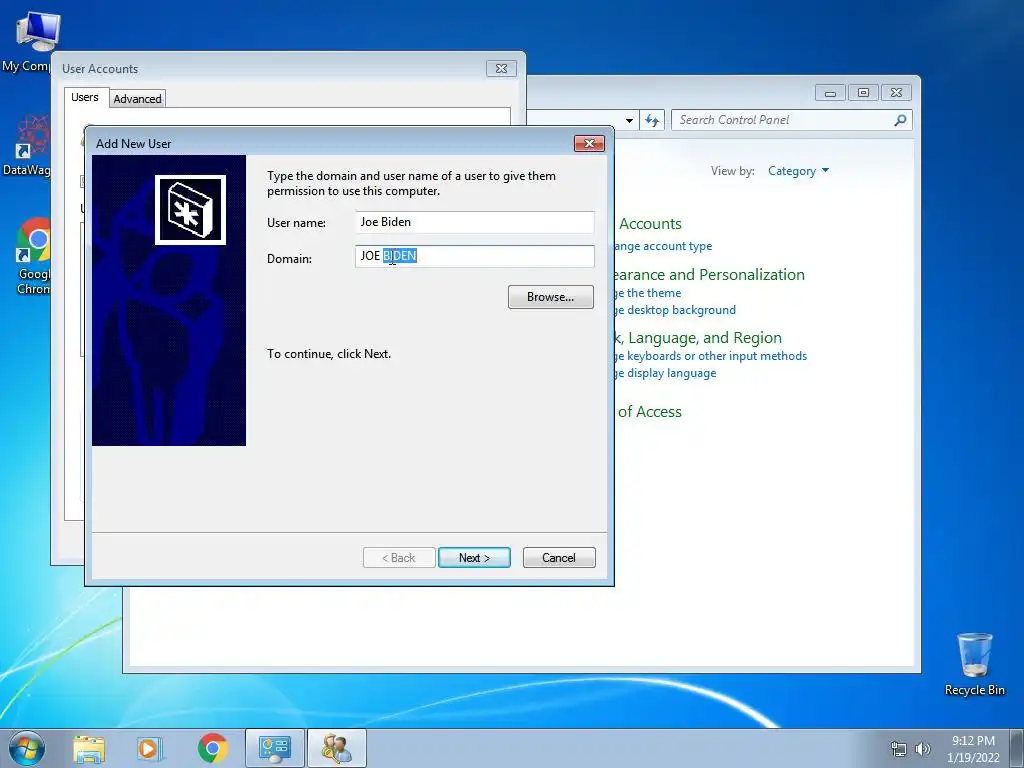This screenshot has height=768, width=1024.
Task: Minimize the Control Panel window
Action: (x=830, y=93)
